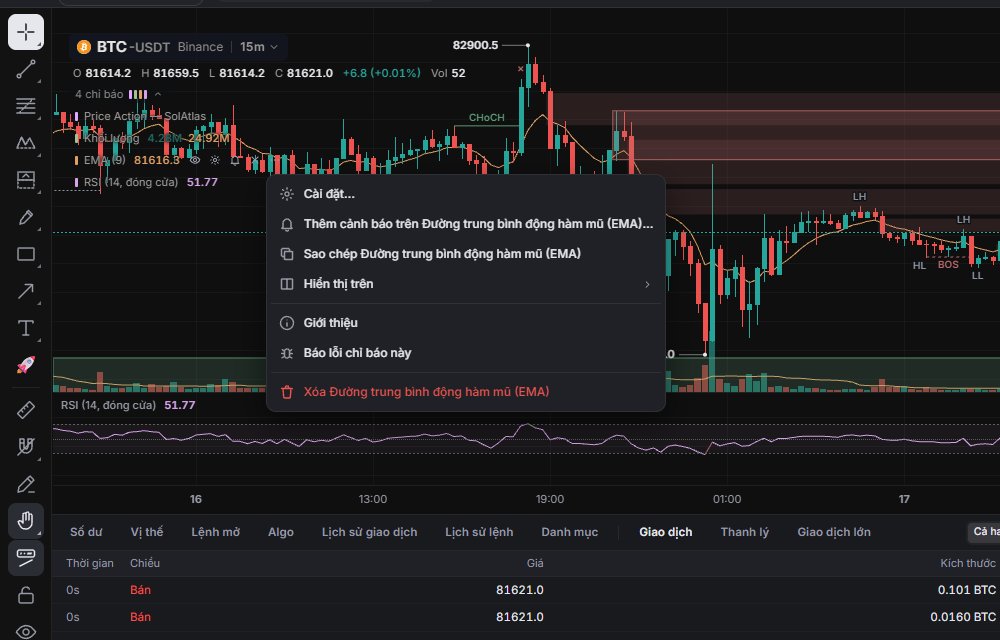1000x640 pixels.
Task: Click the EMA (9) alert bell icon
Action: 235,160
